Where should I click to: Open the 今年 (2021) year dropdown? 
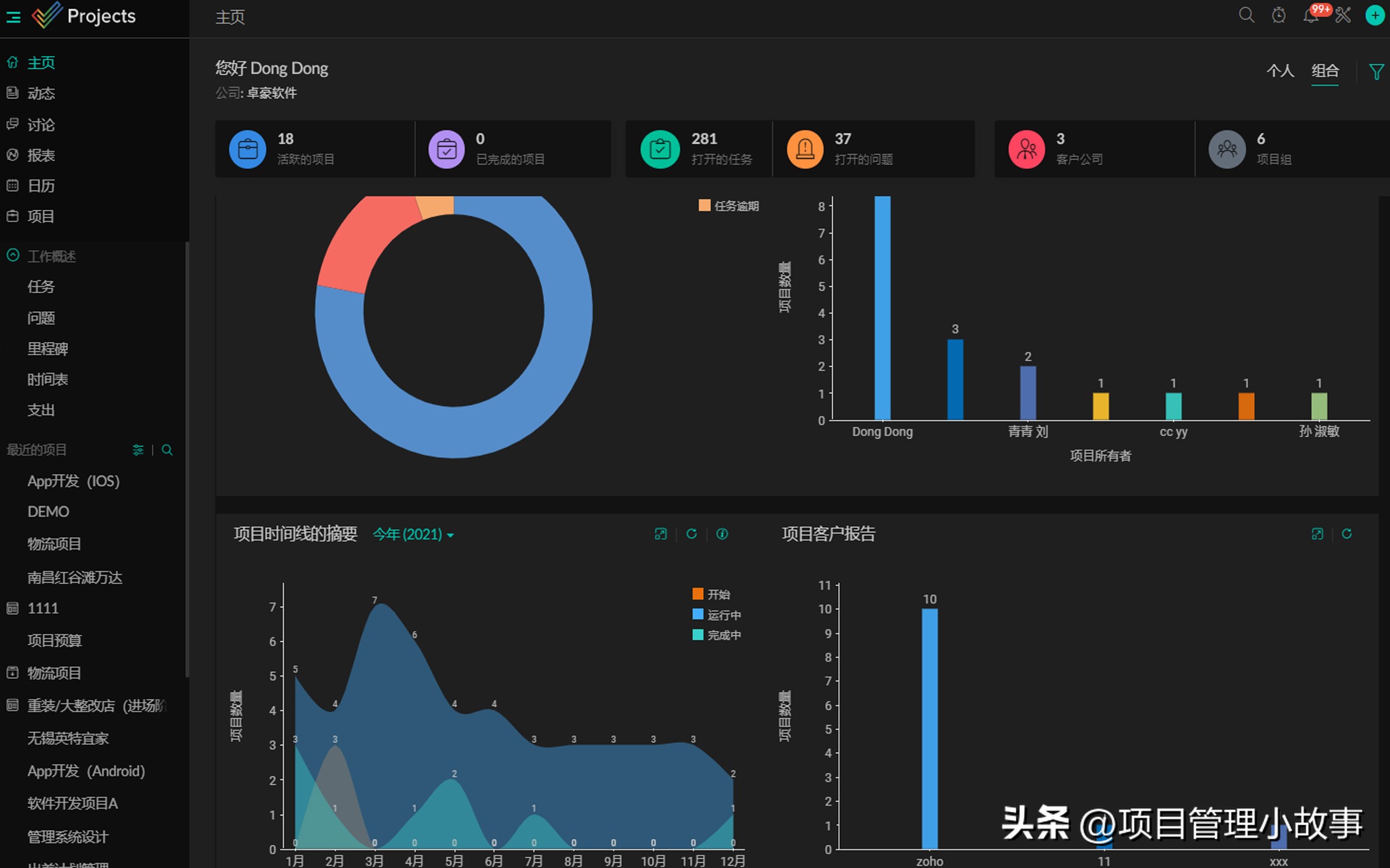point(413,534)
